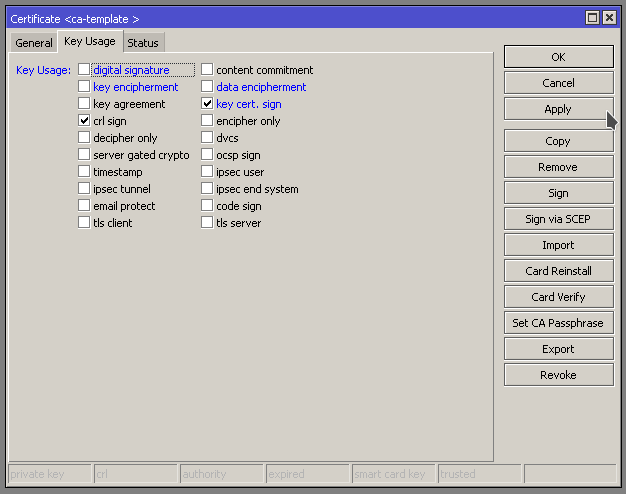Check the key encipherment box
The width and height of the screenshot is (626, 494).
[x=84, y=87]
